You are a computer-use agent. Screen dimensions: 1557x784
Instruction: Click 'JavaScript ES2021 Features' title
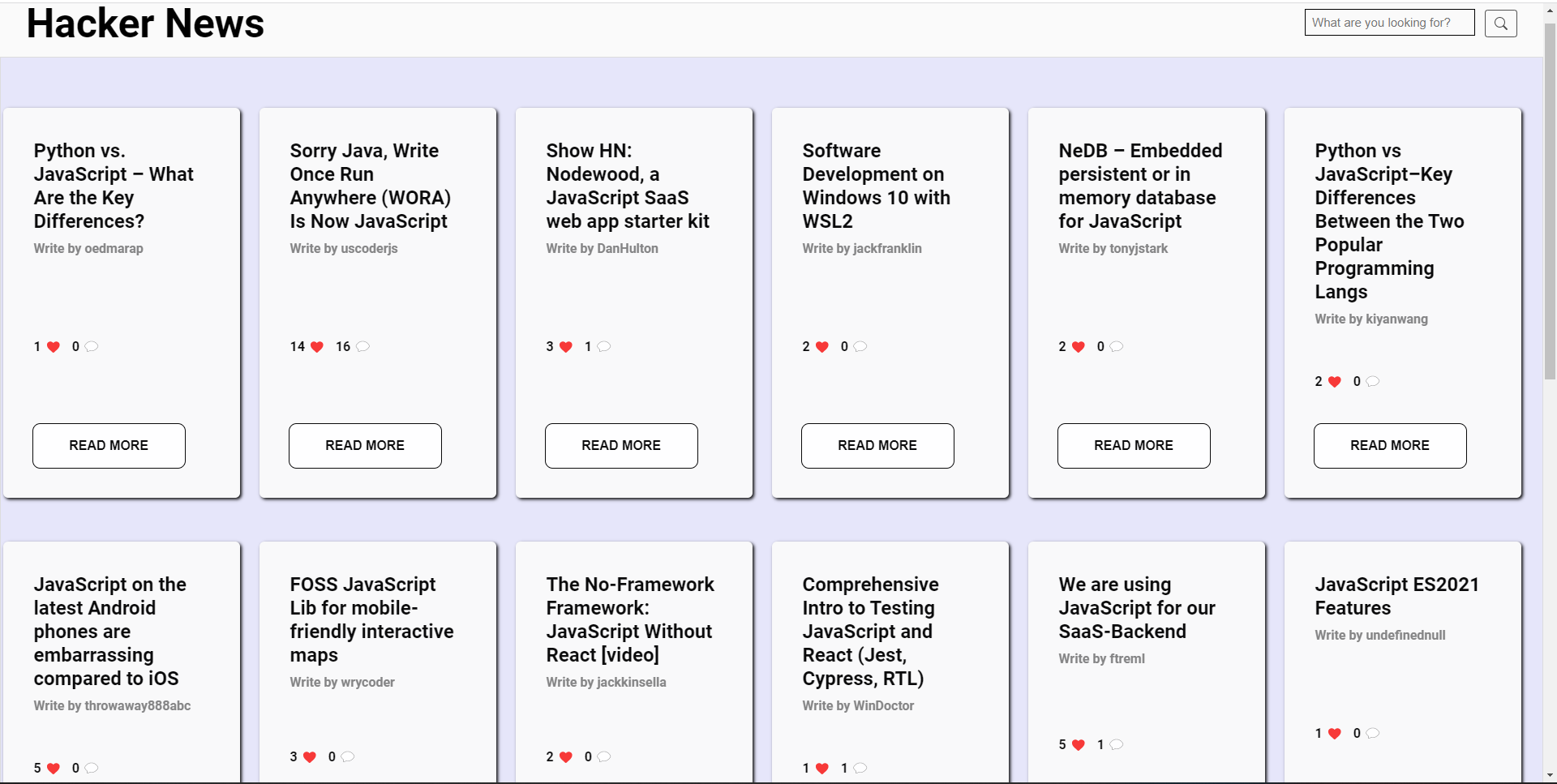pos(1396,596)
